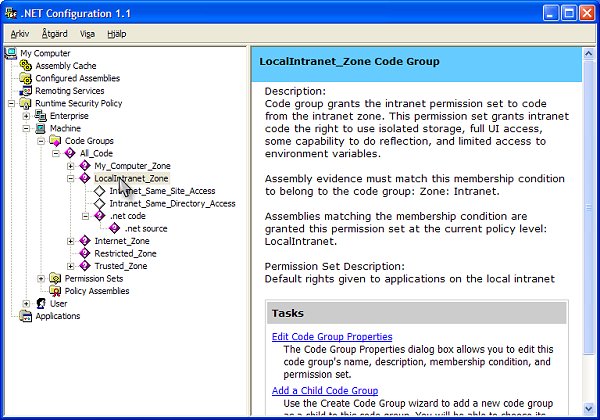The image size is (600, 420).
Task: Click the vertical scrollbar thumb
Action: 589,207
